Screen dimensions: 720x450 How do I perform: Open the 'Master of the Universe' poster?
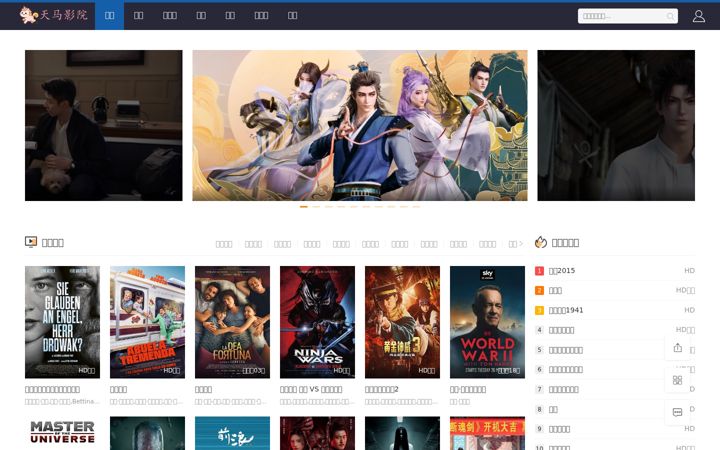point(62,433)
